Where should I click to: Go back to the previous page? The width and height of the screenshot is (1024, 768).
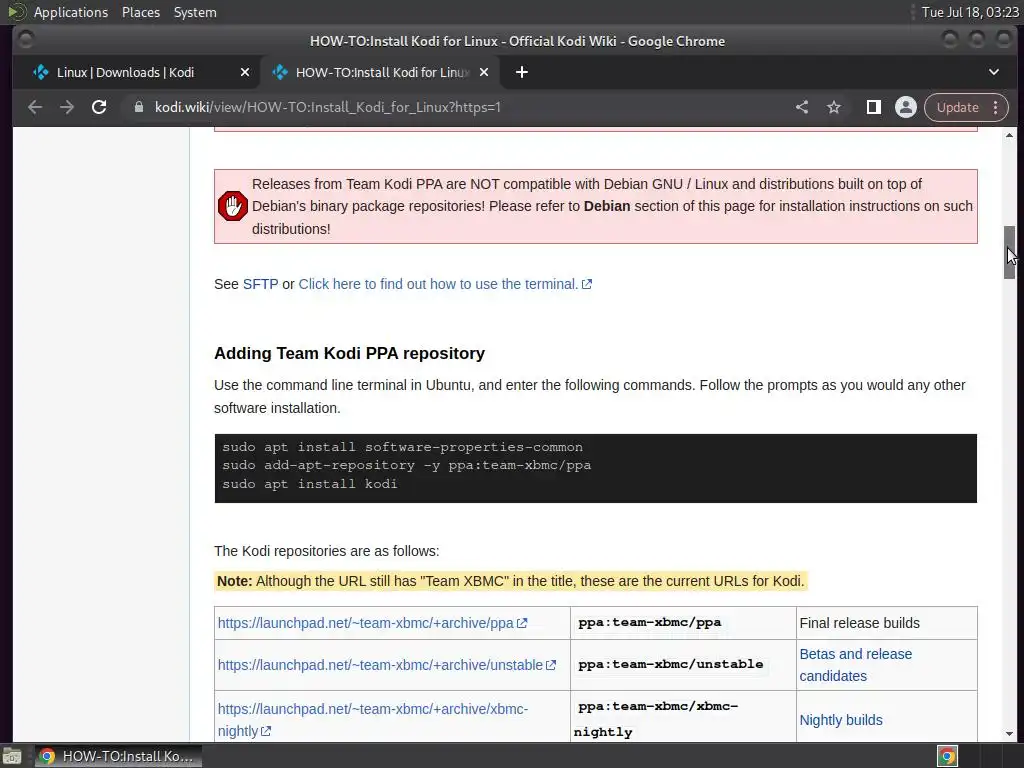click(35, 107)
